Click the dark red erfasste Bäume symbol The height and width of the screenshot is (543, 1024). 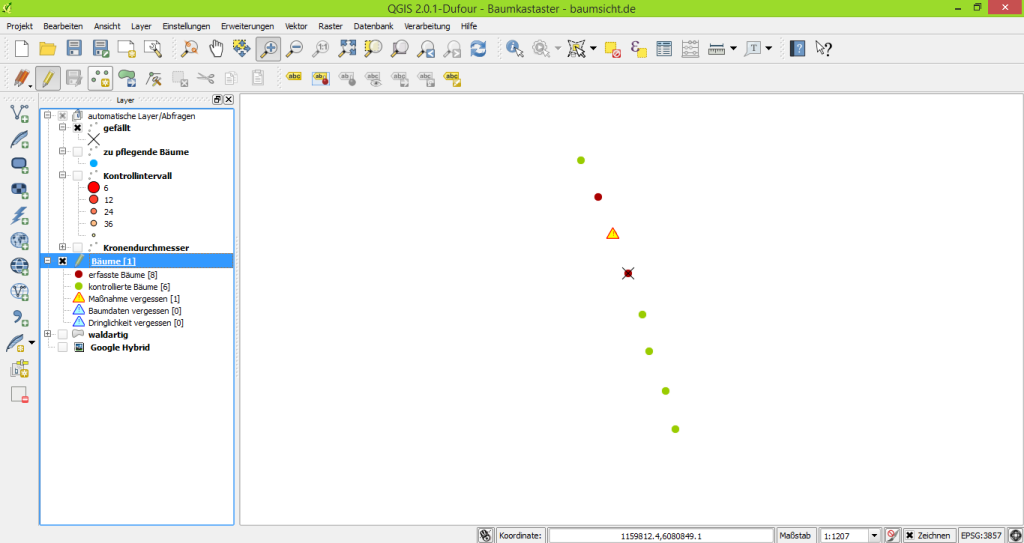[x=78, y=274]
